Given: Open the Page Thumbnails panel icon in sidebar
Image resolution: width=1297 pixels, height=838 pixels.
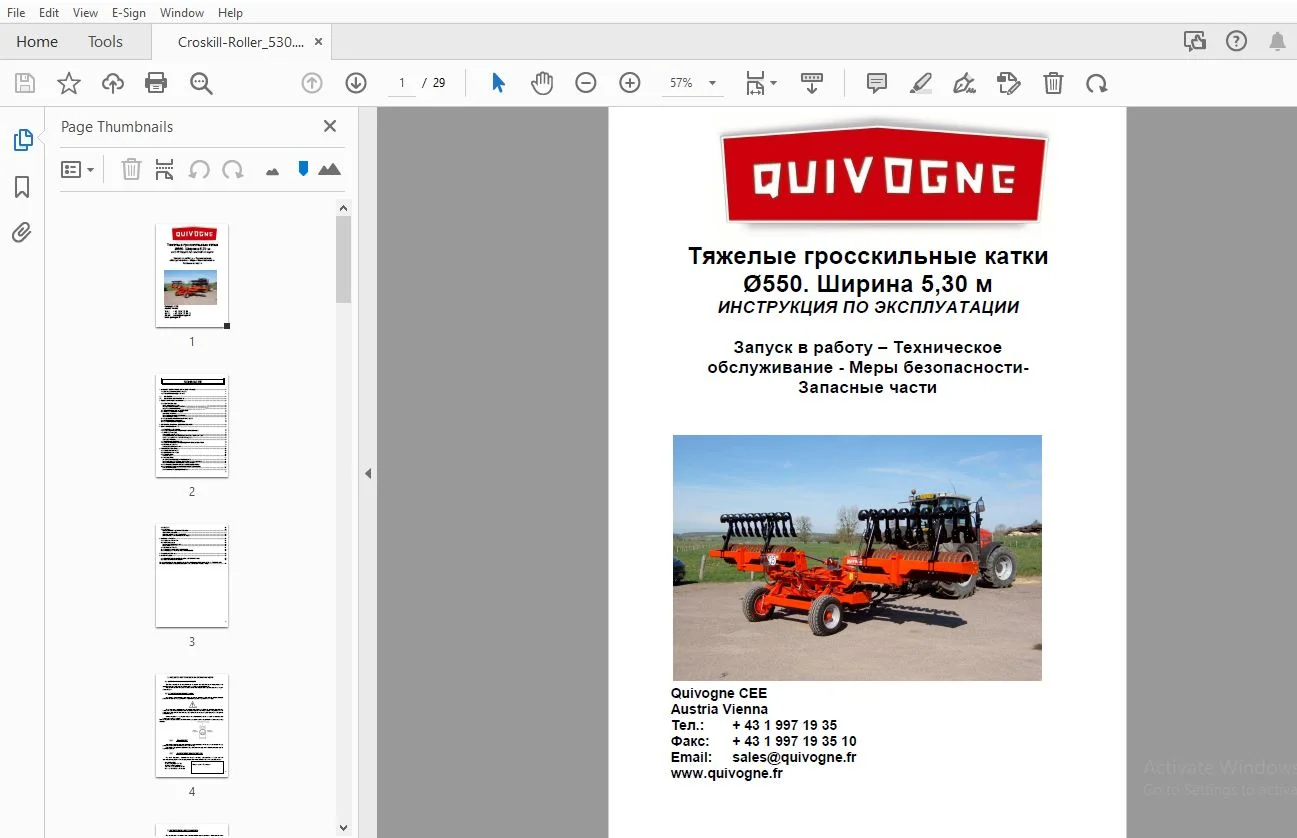Looking at the screenshot, I should tap(22, 140).
